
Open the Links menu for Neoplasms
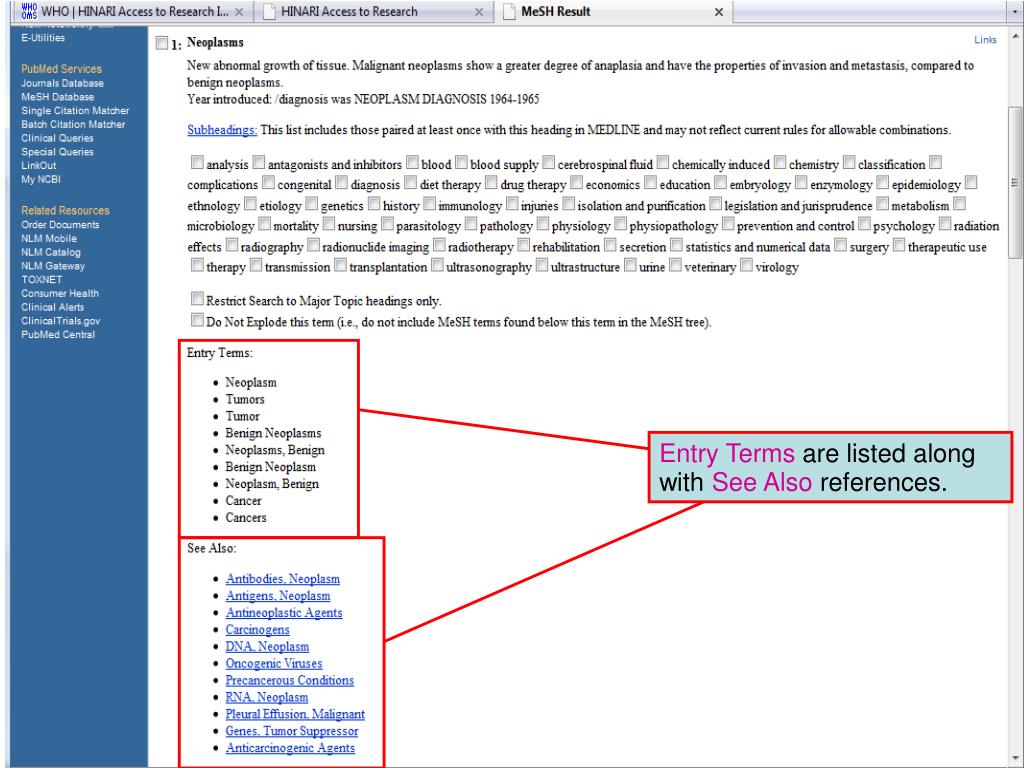(x=985, y=40)
